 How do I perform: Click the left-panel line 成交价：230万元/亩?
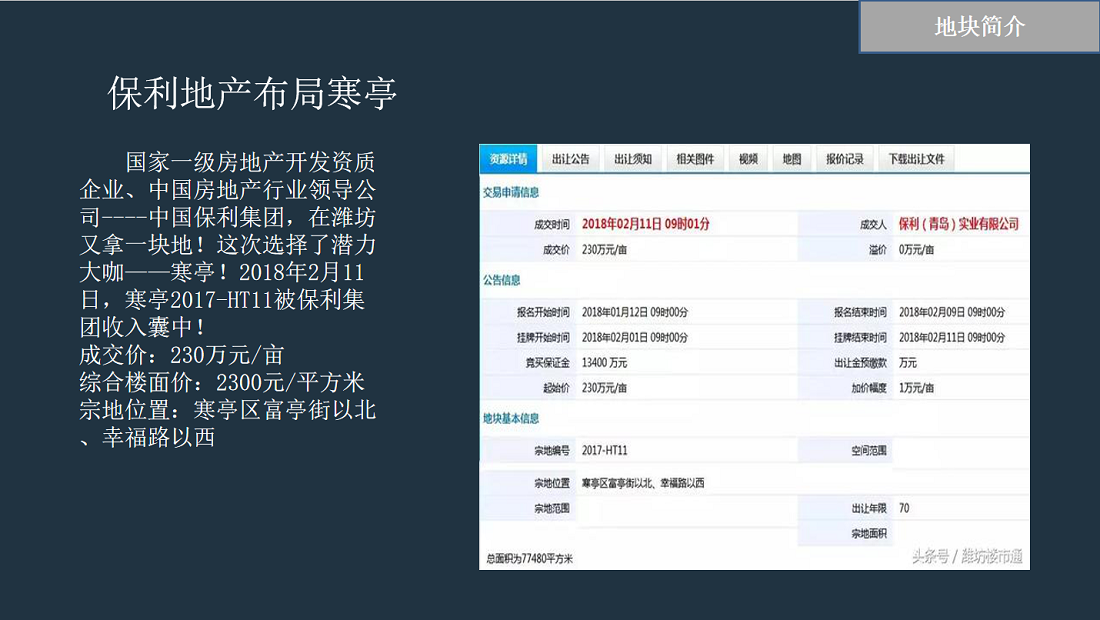pyautogui.click(x=182, y=355)
